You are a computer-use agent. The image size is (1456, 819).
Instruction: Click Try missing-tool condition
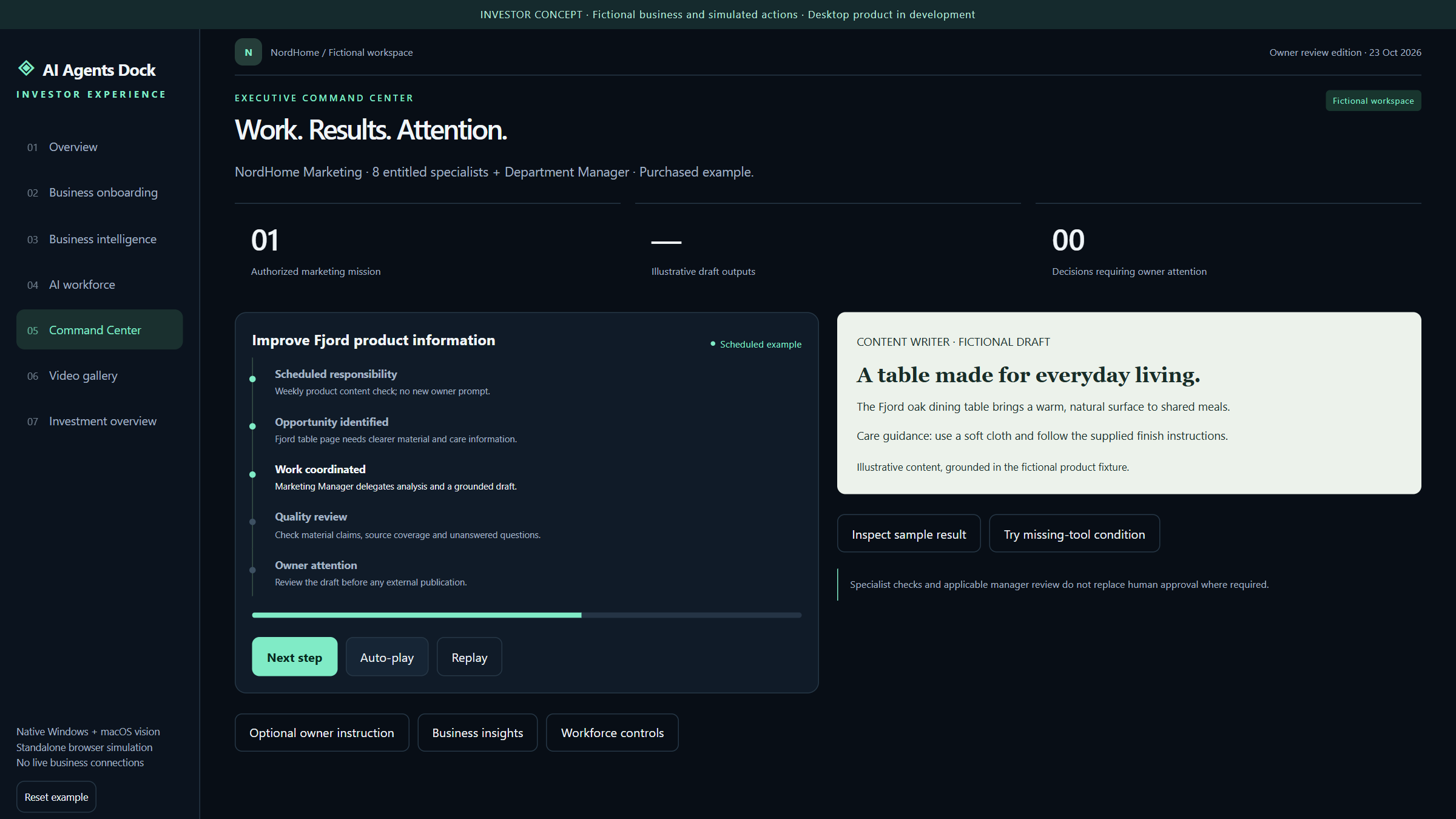[x=1074, y=534]
